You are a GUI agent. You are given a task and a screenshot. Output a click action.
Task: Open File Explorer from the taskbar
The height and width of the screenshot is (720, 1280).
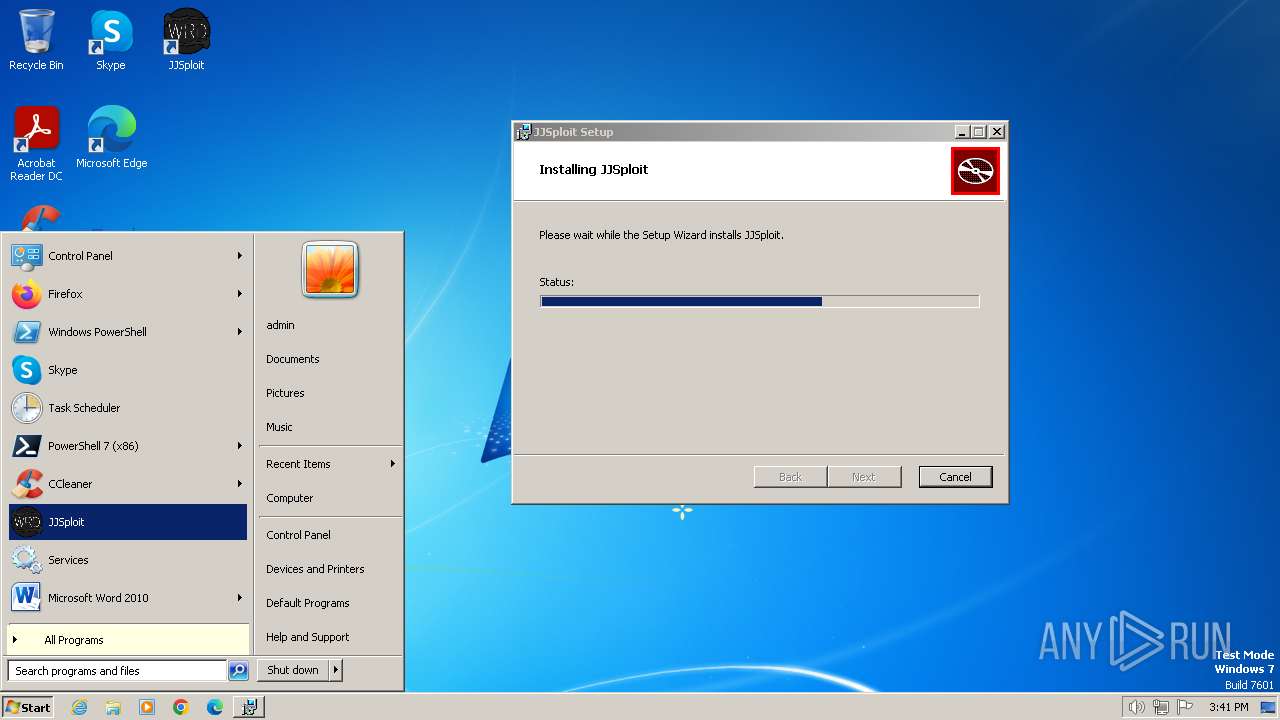(x=113, y=707)
